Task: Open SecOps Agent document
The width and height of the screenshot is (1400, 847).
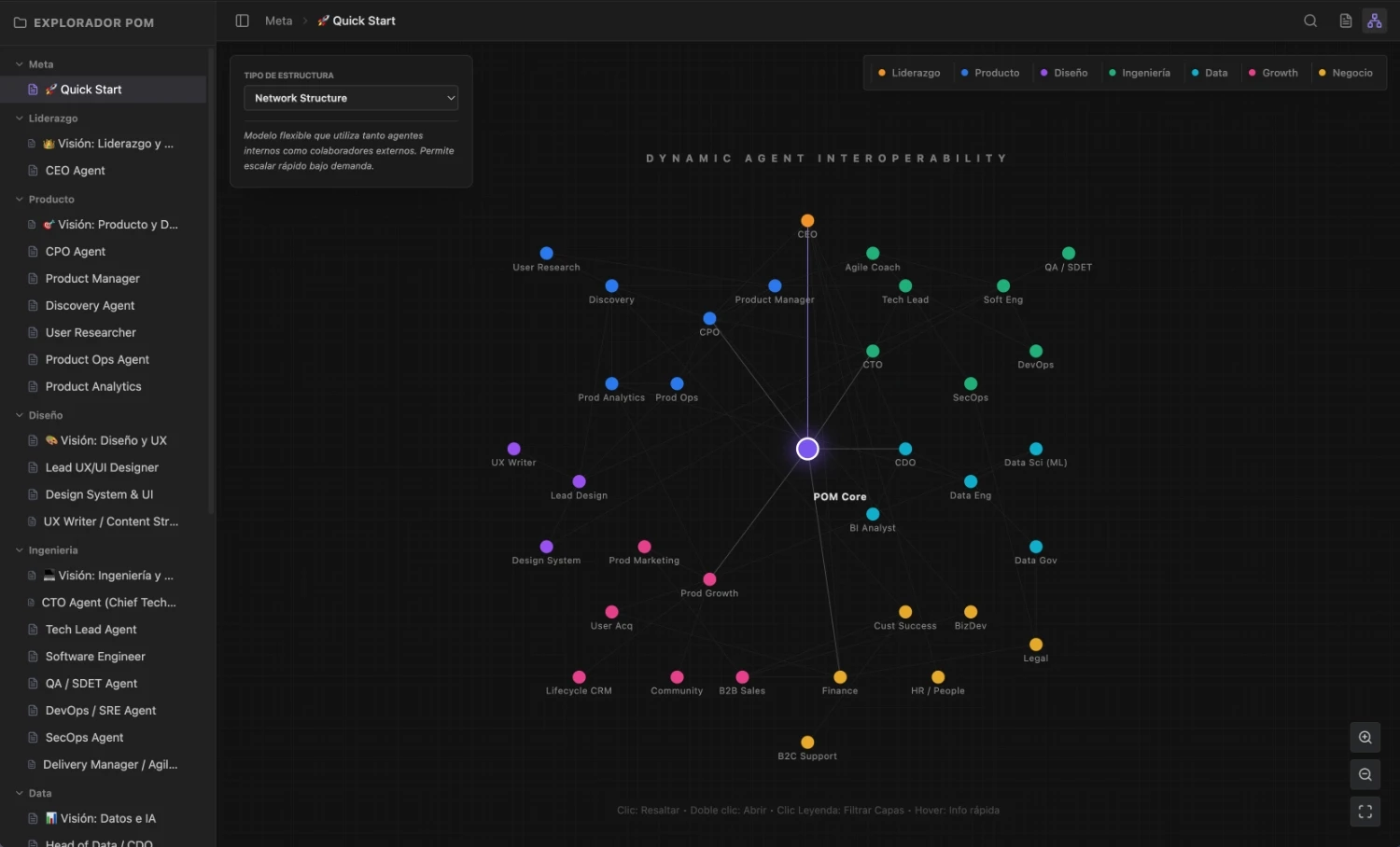Action: tap(103, 738)
